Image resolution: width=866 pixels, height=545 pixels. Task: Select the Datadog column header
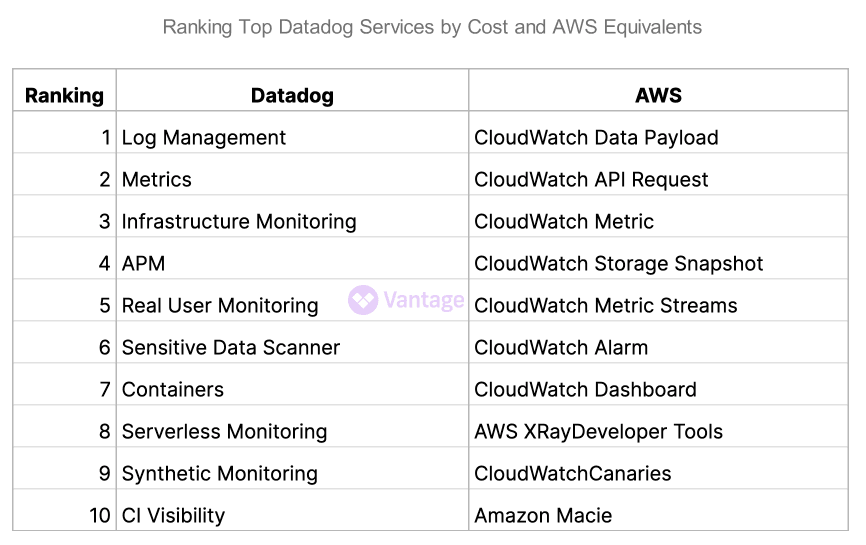pos(292,96)
